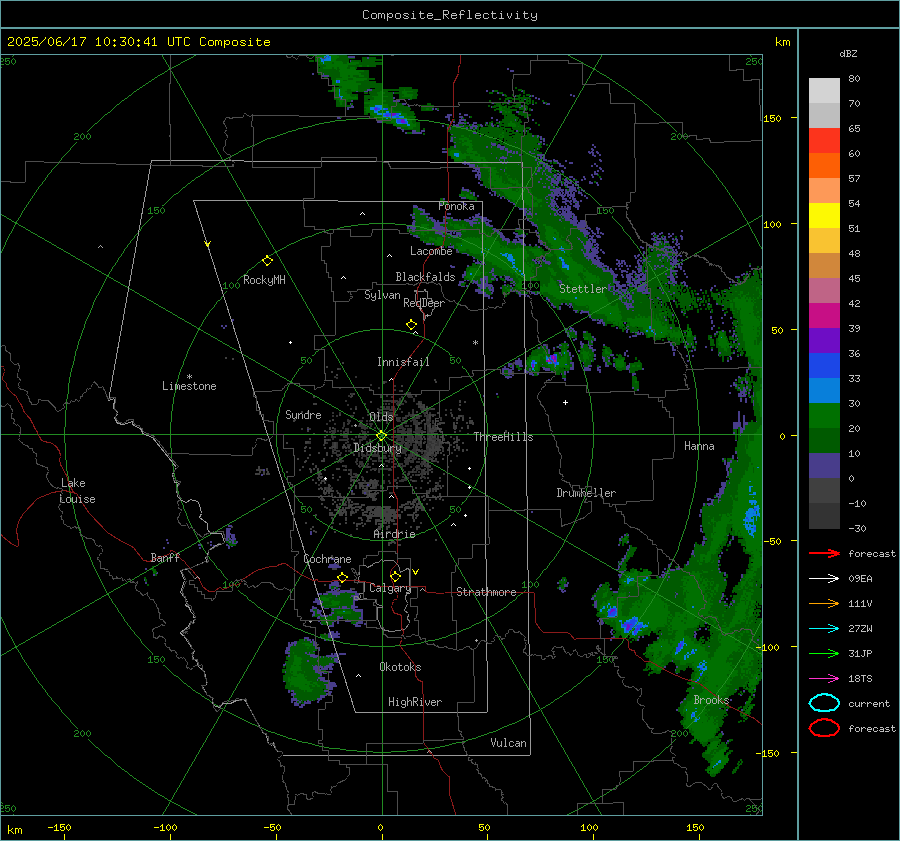Click the Composite_Reflectivity title

[450, 15]
